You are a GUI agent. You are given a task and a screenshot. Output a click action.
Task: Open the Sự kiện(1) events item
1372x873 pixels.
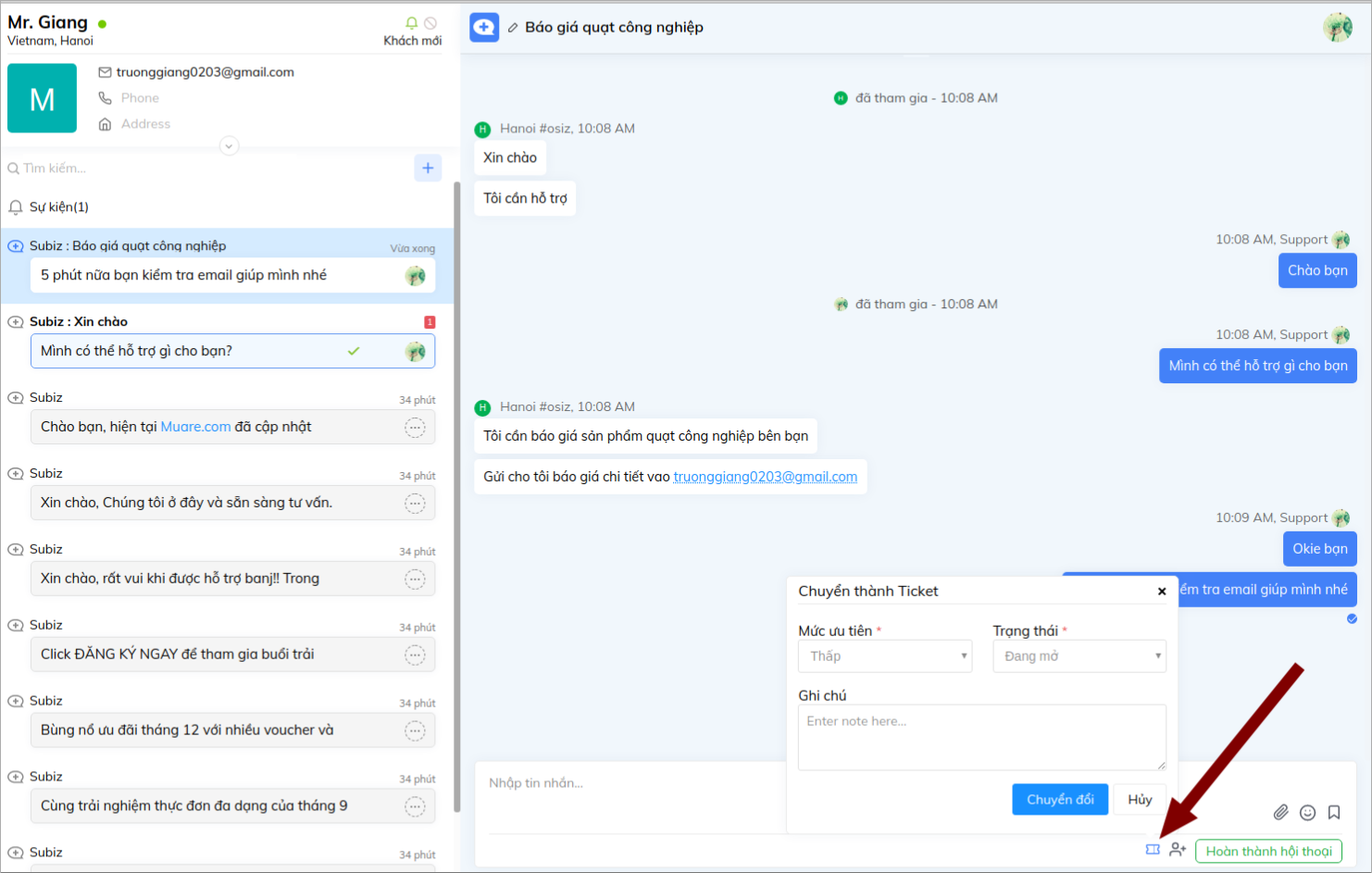pos(58,207)
